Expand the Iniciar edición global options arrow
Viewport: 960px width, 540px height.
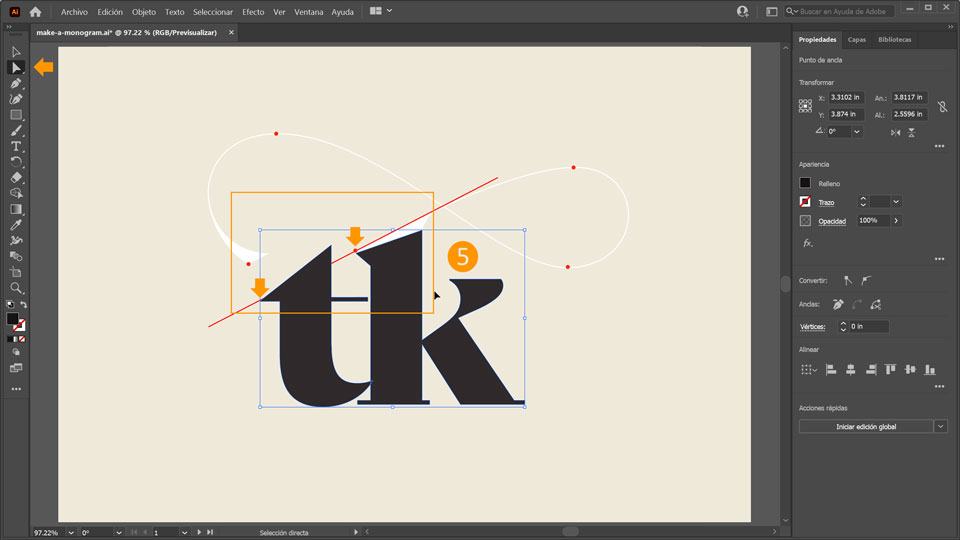coord(941,427)
